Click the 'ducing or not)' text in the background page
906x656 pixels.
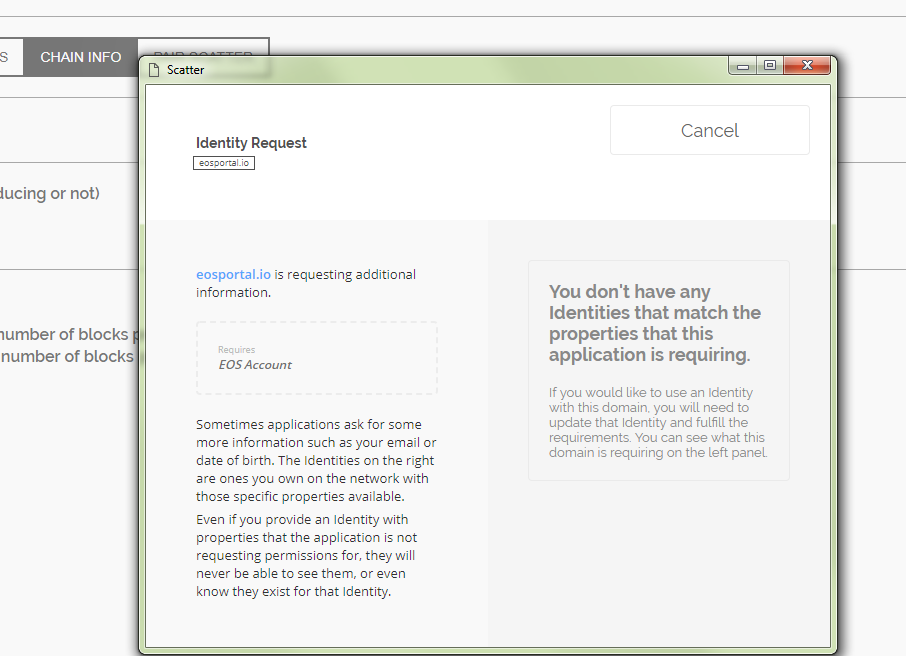pyautogui.click(x=50, y=194)
